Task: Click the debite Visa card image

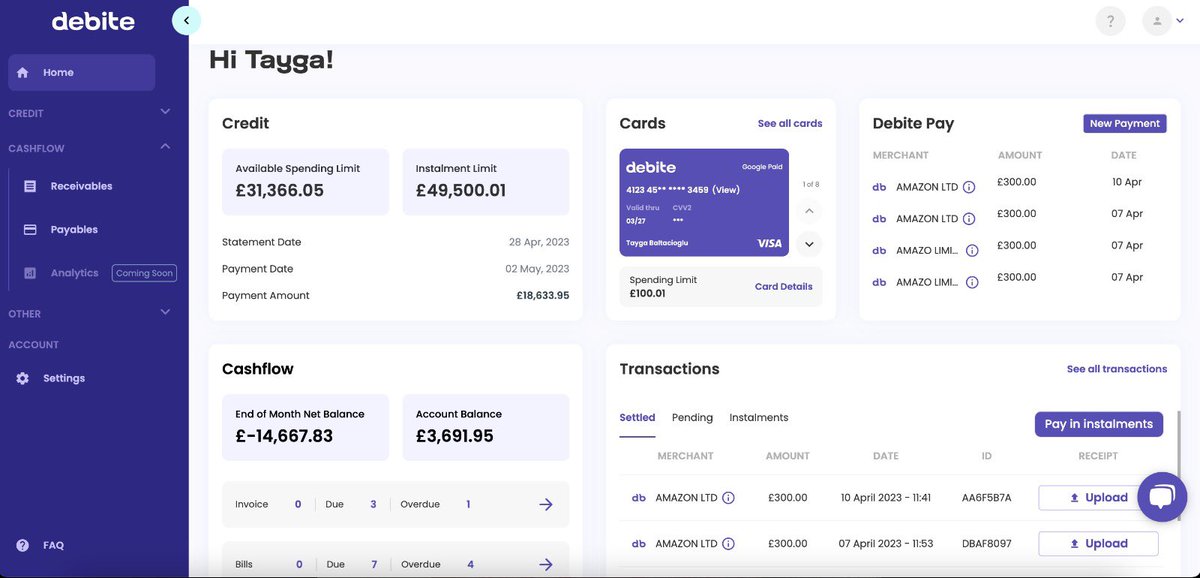Action: tap(704, 202)
